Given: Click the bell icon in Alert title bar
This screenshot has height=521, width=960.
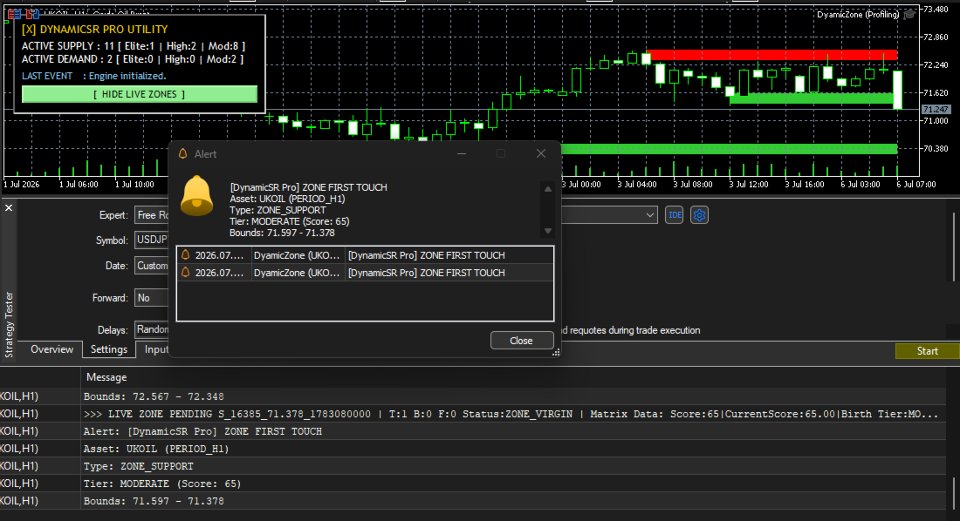Looking at the screenshot, I should click(182, 154).
